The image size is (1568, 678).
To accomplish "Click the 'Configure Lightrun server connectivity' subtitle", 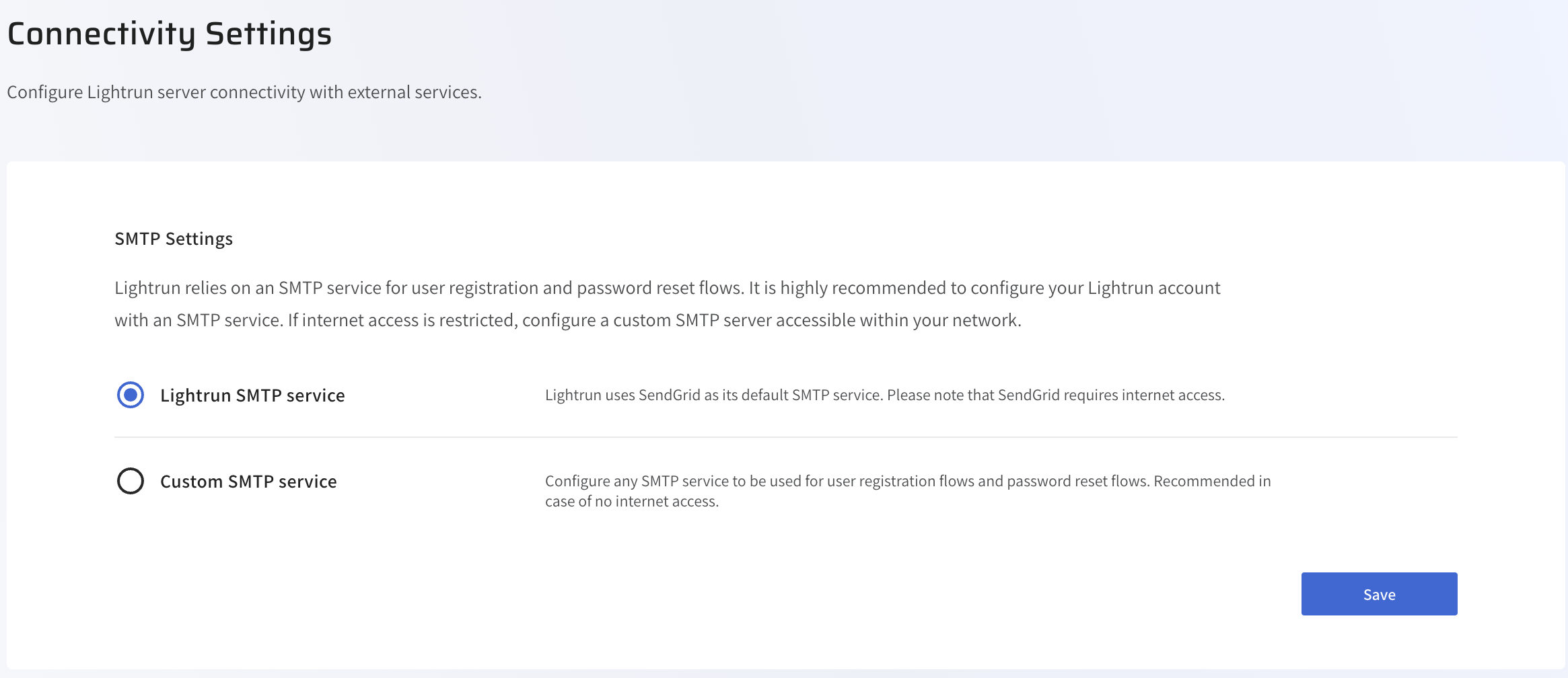I will 244,92.
